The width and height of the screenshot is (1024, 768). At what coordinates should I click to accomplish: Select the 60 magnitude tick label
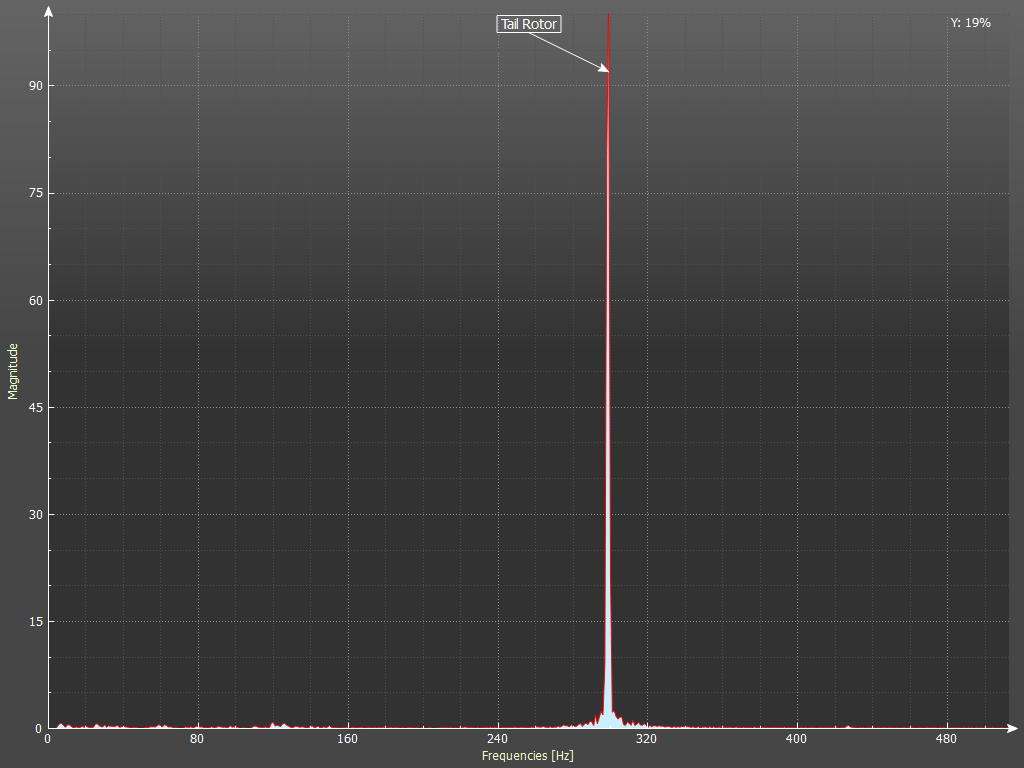click(x=35, y=300)
